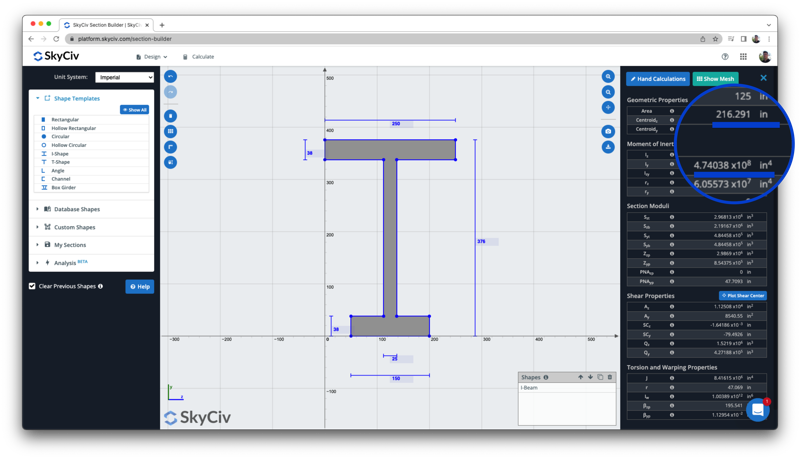This screenshot has height=459, width=800.
Task: Duplicate the shape with the copy icon
Action: pos(600,377)
